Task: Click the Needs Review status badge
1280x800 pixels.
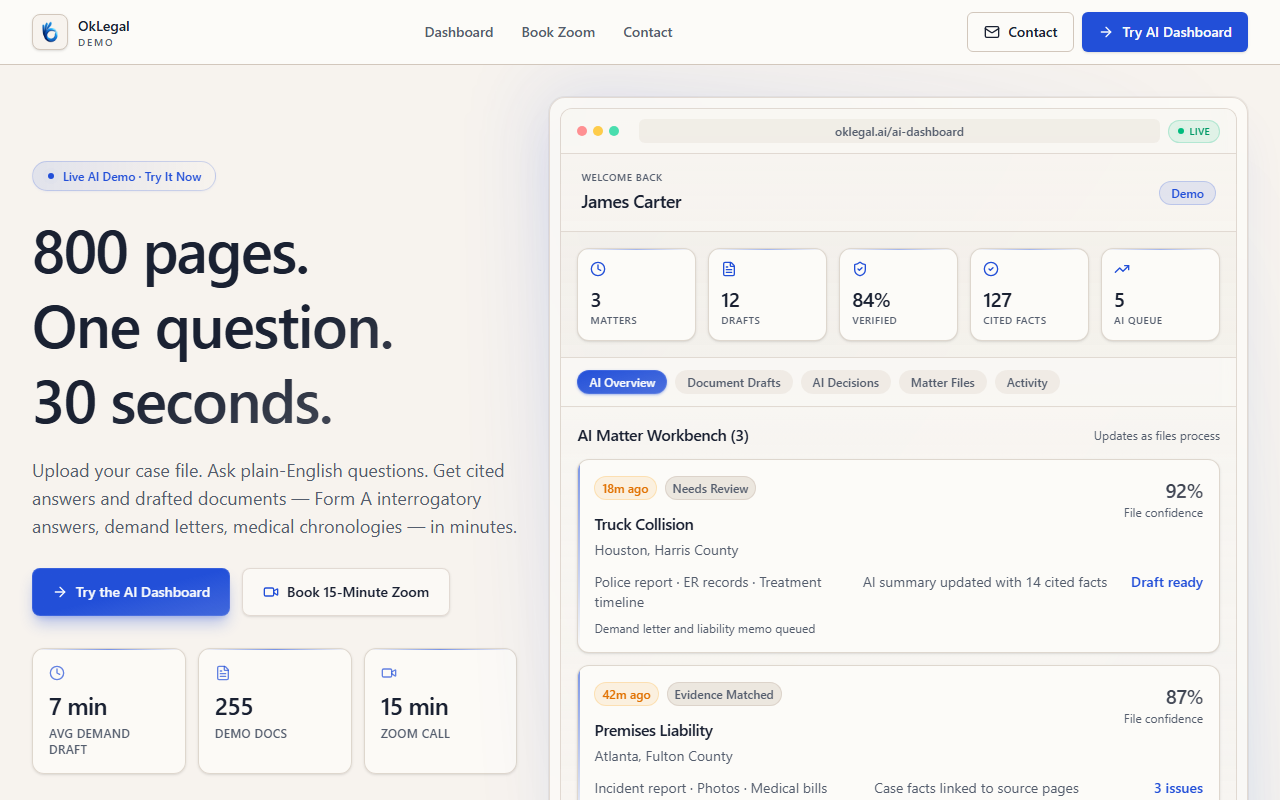Action: coord(710,488)
